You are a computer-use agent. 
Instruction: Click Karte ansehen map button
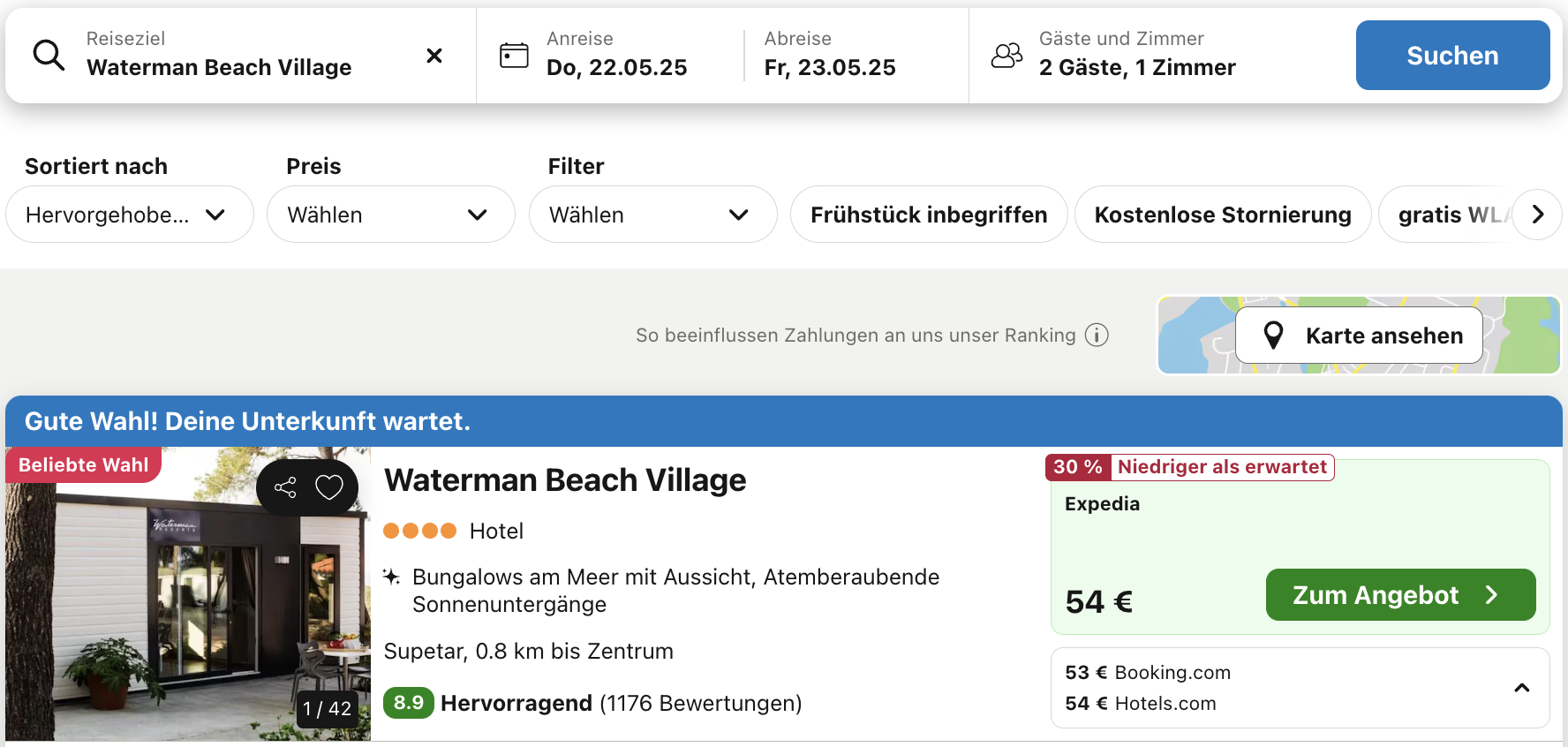click(1359, 336)
